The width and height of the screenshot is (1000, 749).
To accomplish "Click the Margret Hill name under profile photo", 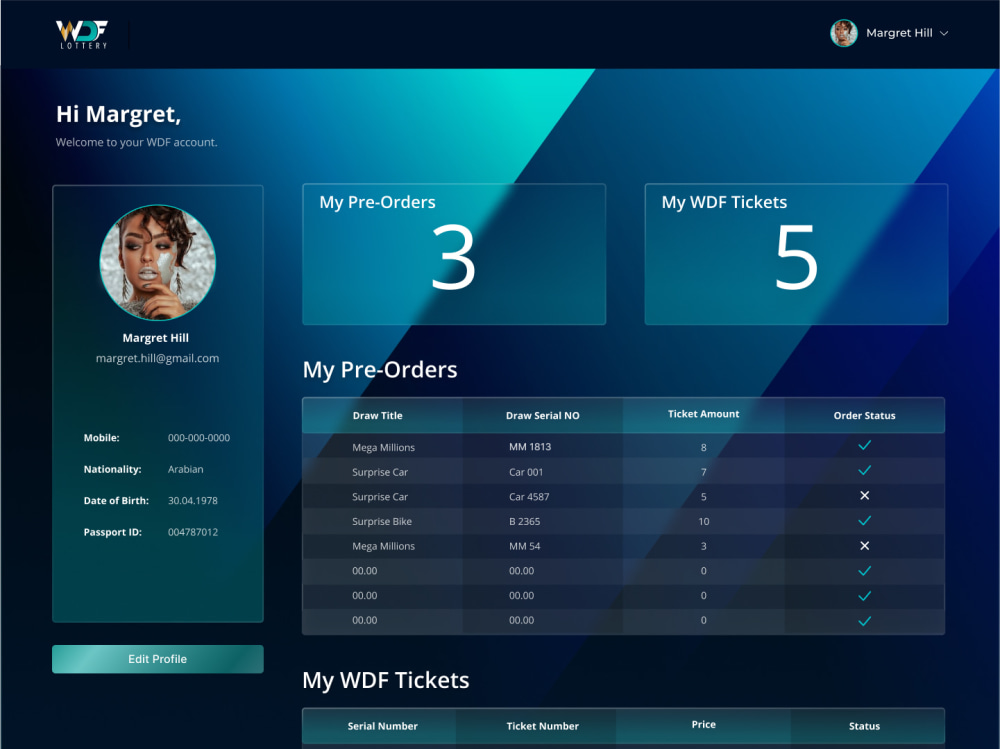I will pos(156,338).
